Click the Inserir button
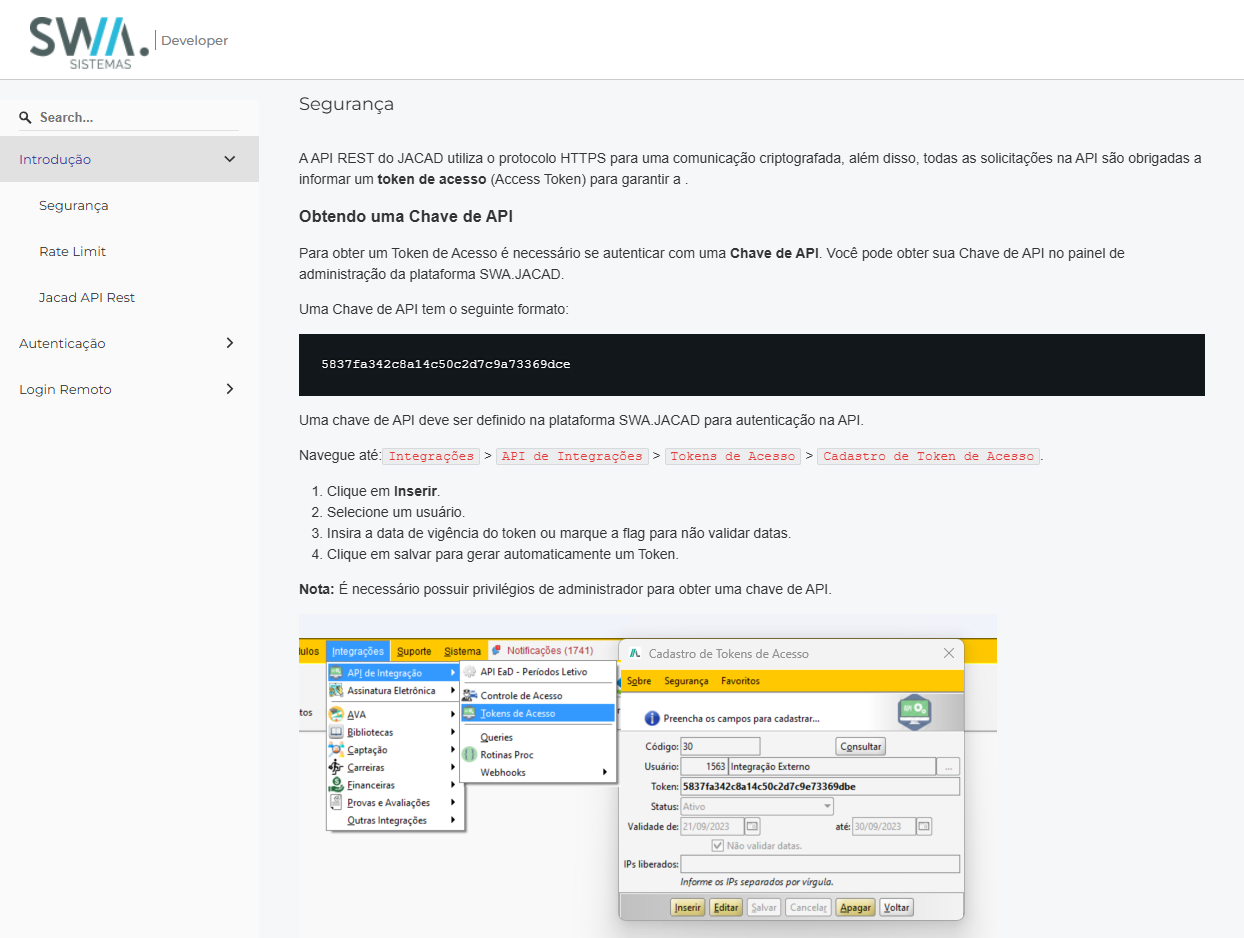The width and height of the screenshot is (1244, 938). tap(687, 908)
